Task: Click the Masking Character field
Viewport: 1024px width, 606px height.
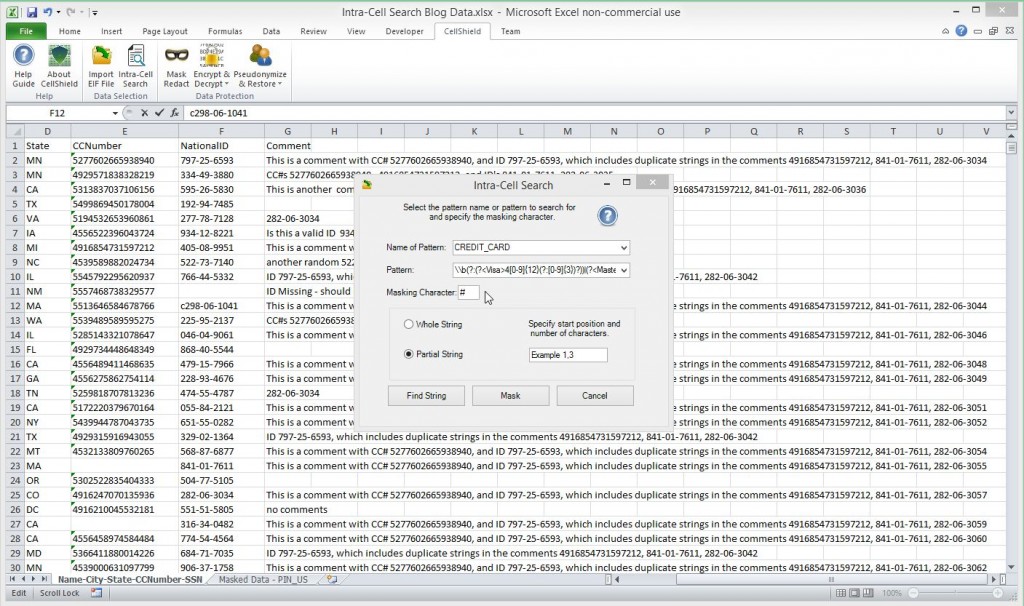Action: pyautogui.click(x=468, y=293)
